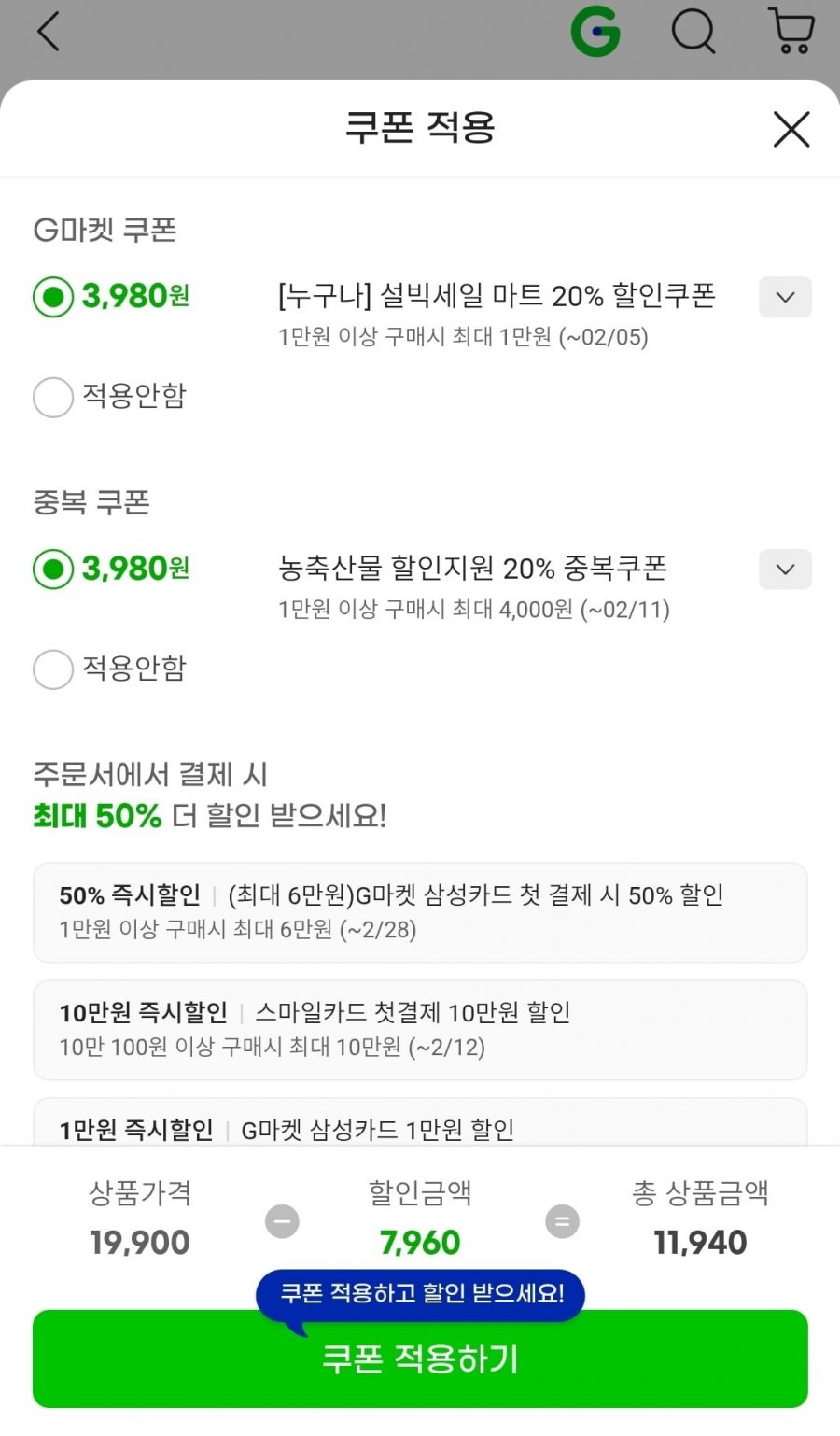Select the 농축산물 20% 중복쿠폰 radio
Screen dimensions: 840x1436
click(53, 569)
